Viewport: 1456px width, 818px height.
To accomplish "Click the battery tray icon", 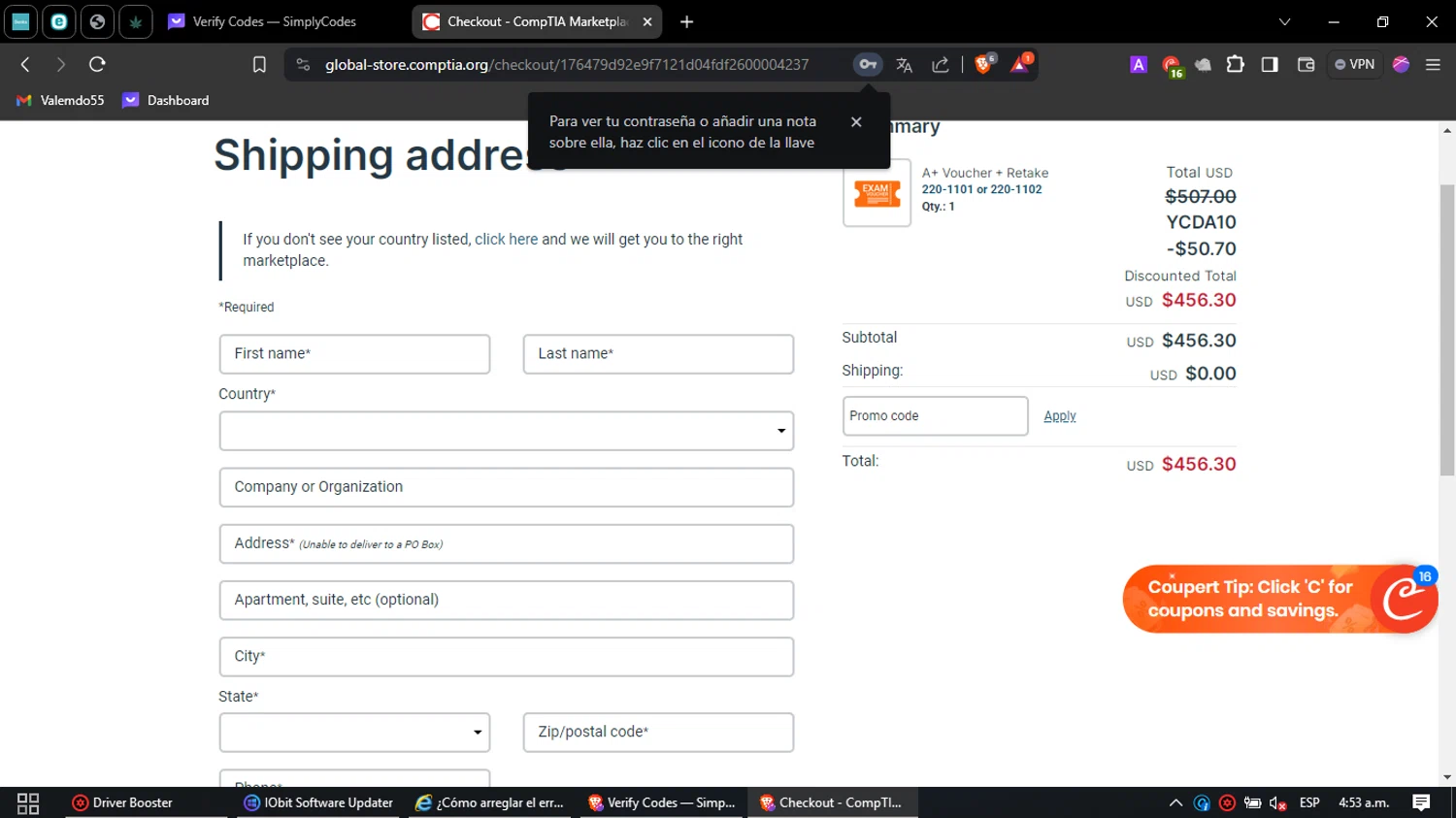I will click(x=1252, y=802).
